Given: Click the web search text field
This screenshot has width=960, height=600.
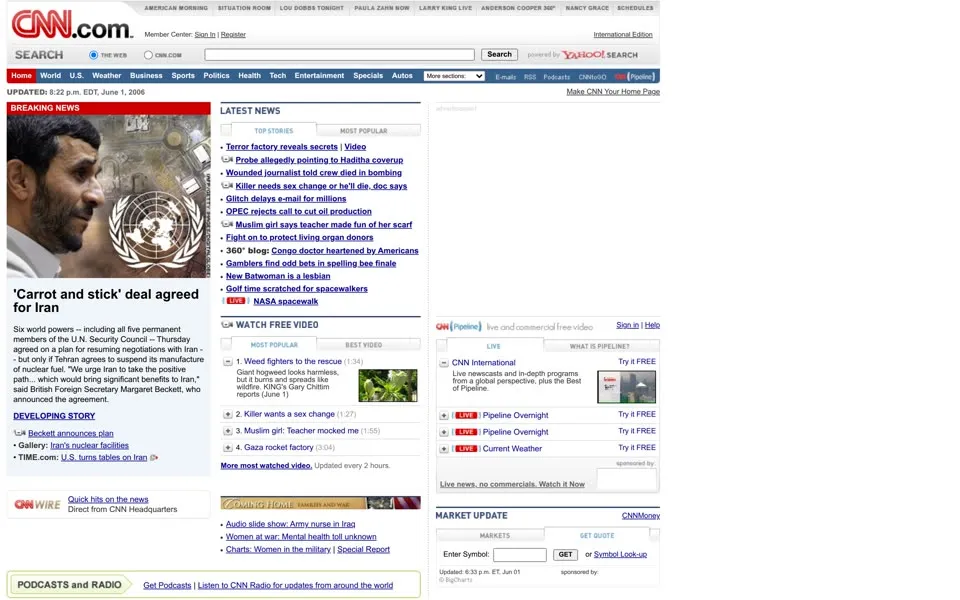Looking at the screenshot, I should point(340,54).
